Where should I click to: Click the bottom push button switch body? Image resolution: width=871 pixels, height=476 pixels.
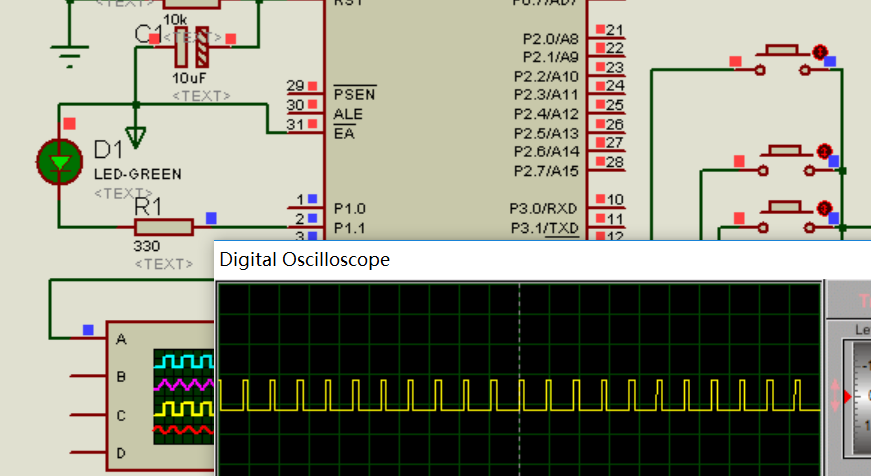(786, 217)
